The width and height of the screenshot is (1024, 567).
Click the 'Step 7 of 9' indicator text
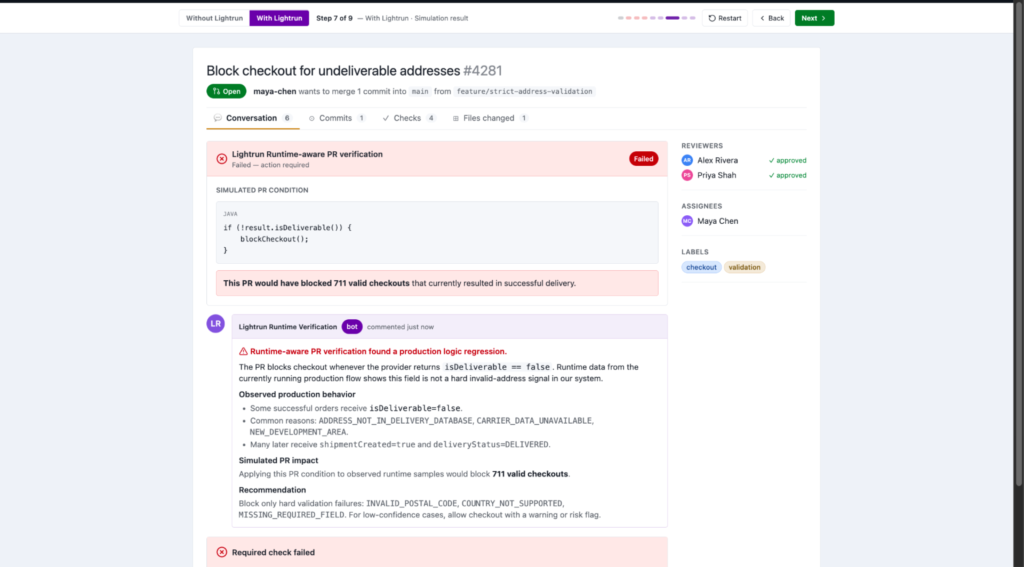(x=334, y=18)
